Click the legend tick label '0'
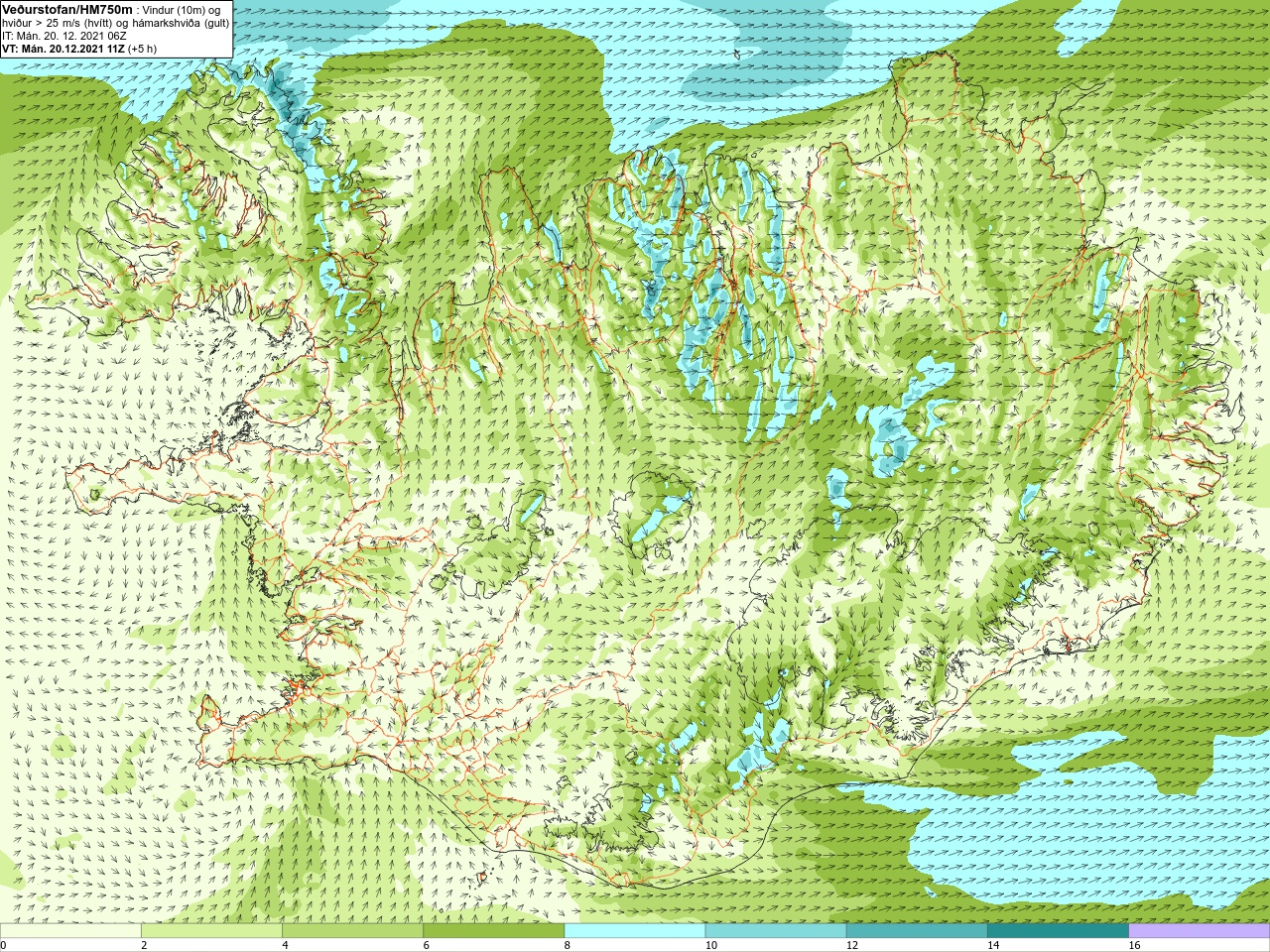The height and width of the screenshot is (952, 1270). (3, 945)
